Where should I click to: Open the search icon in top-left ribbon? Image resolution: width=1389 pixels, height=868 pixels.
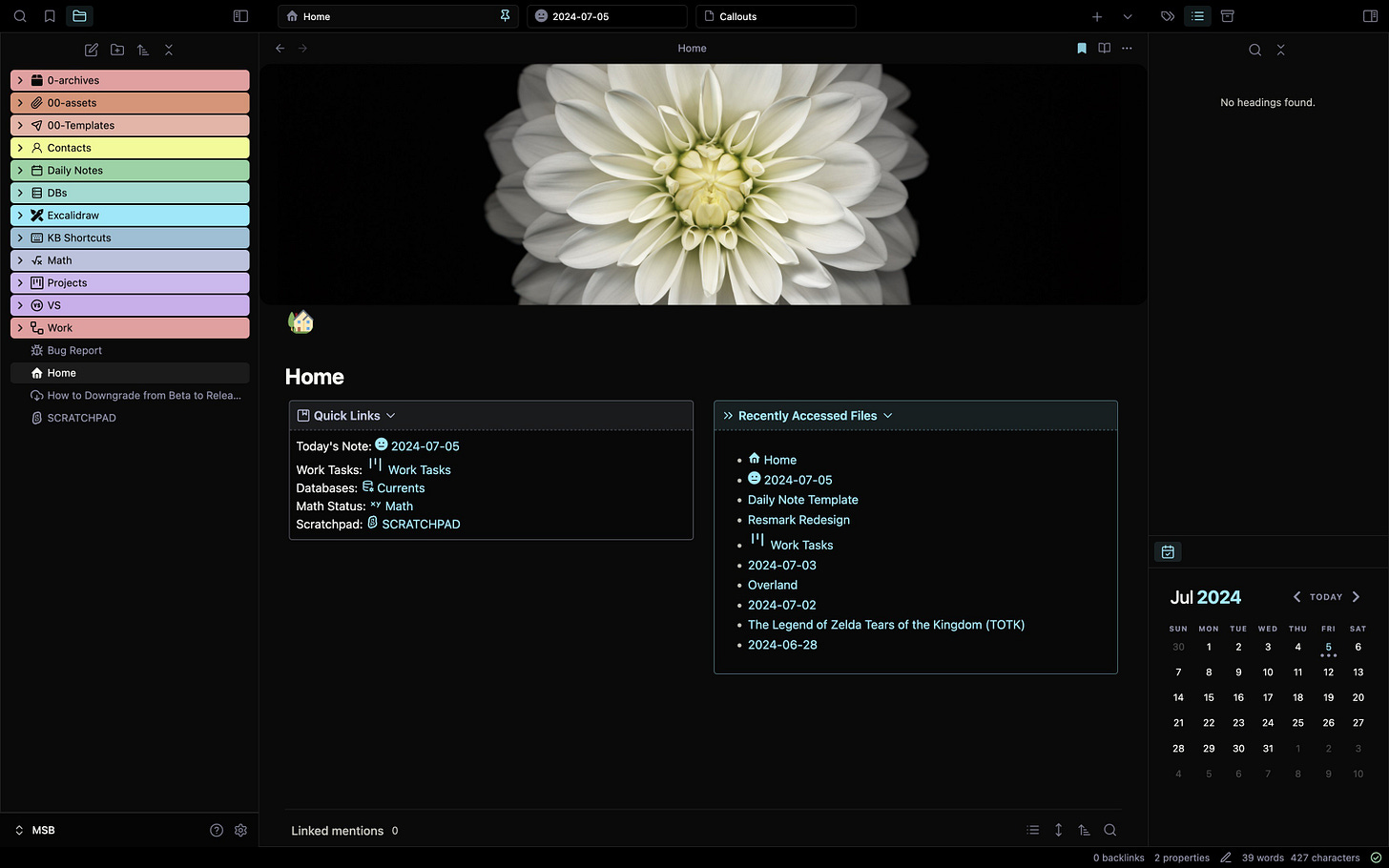click(x=20, y=16)
